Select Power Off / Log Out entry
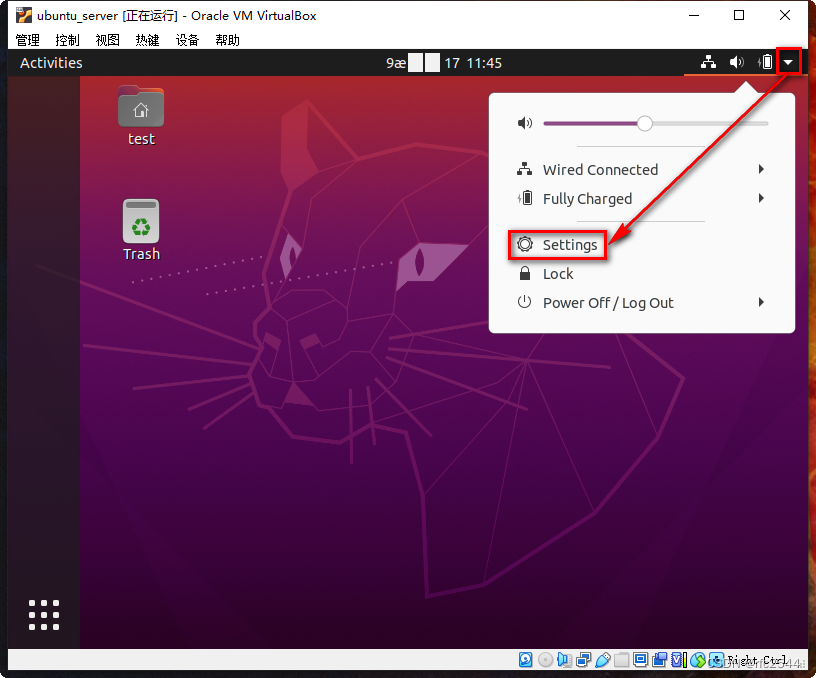This screenshot has width=816, height=678. [x=642, y=302]
